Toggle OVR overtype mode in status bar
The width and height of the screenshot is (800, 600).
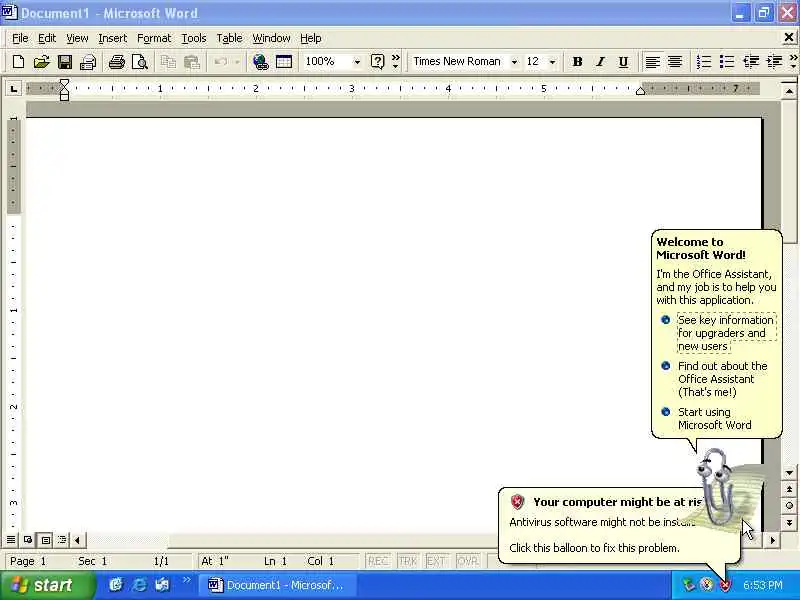[x=467, y=561]
